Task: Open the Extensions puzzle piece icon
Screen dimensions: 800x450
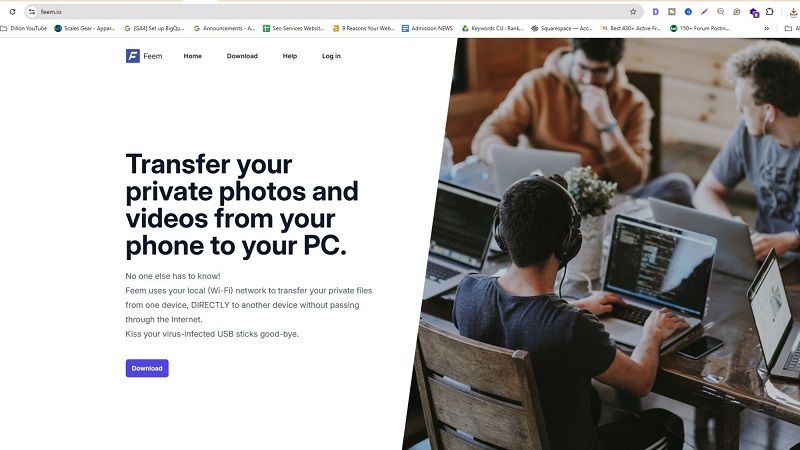Action: point(770,12)
